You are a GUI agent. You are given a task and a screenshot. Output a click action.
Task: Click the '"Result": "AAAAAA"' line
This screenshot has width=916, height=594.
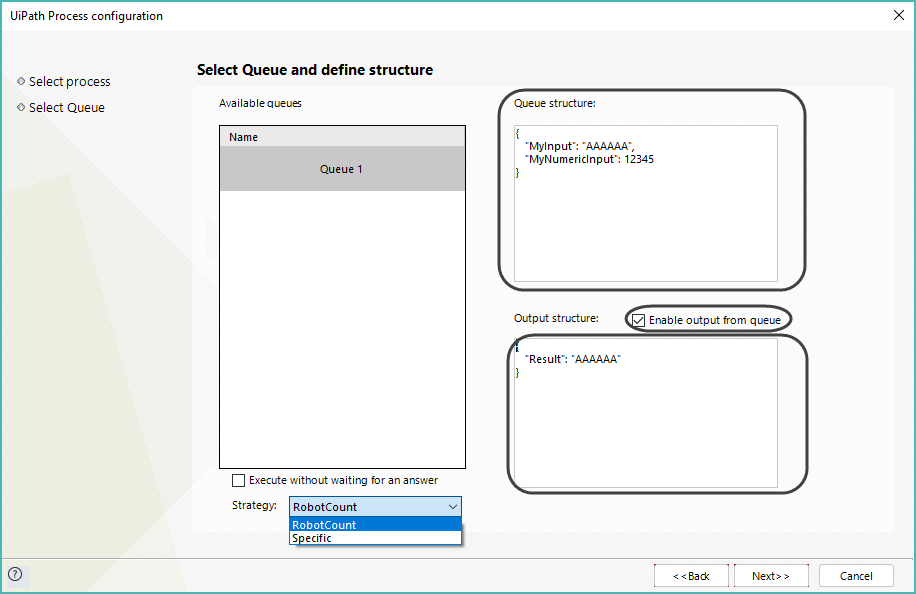click(x=572, y=359)
